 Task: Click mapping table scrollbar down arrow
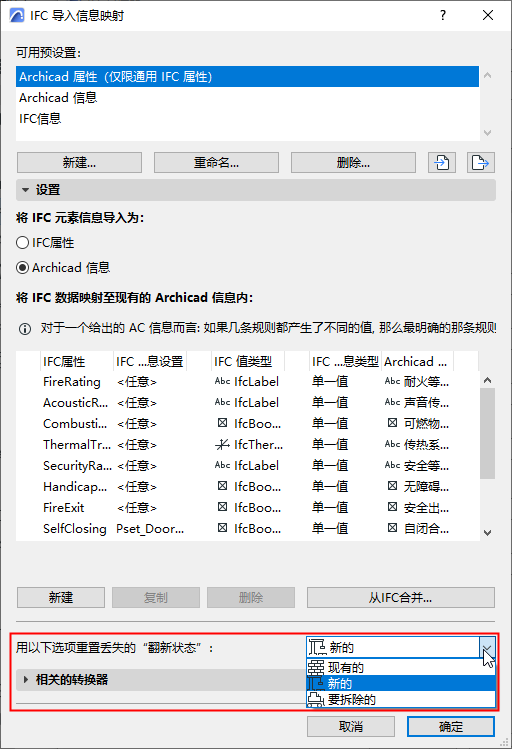click(x=488, y=533)
